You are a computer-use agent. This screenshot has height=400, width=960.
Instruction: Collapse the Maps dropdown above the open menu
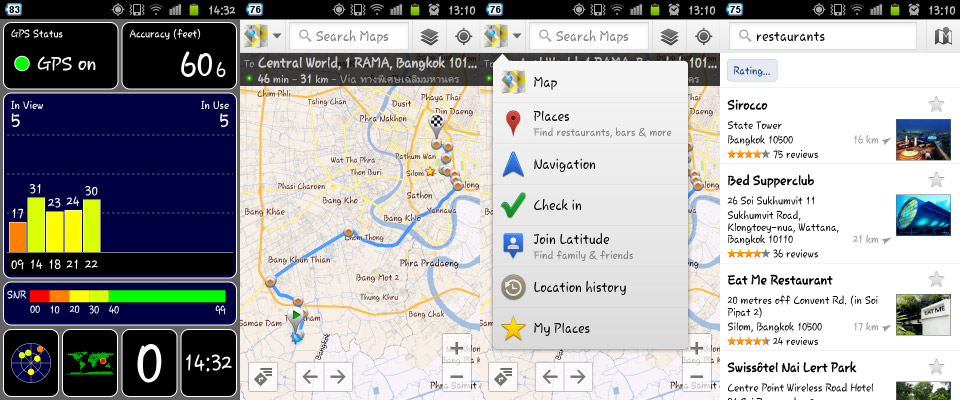pos(503,36)
